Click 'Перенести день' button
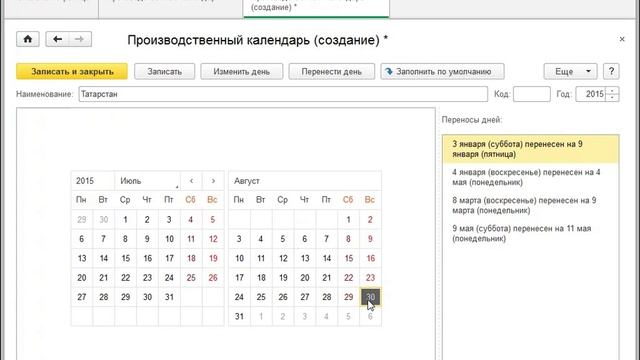The image size is (640, 360). tap(331, 71)
